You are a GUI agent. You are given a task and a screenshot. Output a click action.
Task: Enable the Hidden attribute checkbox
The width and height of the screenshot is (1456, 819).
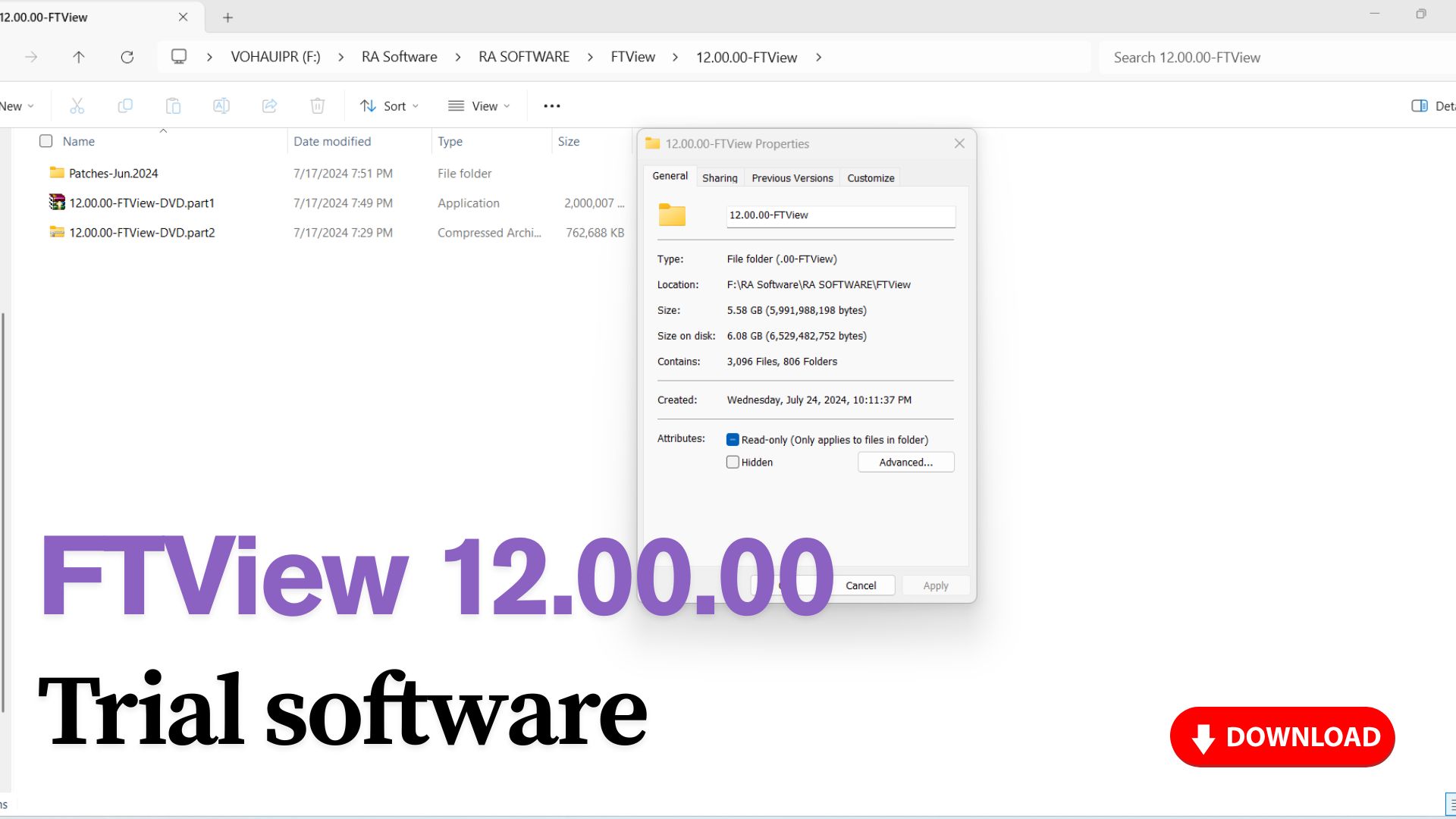[x=733, y=462]
